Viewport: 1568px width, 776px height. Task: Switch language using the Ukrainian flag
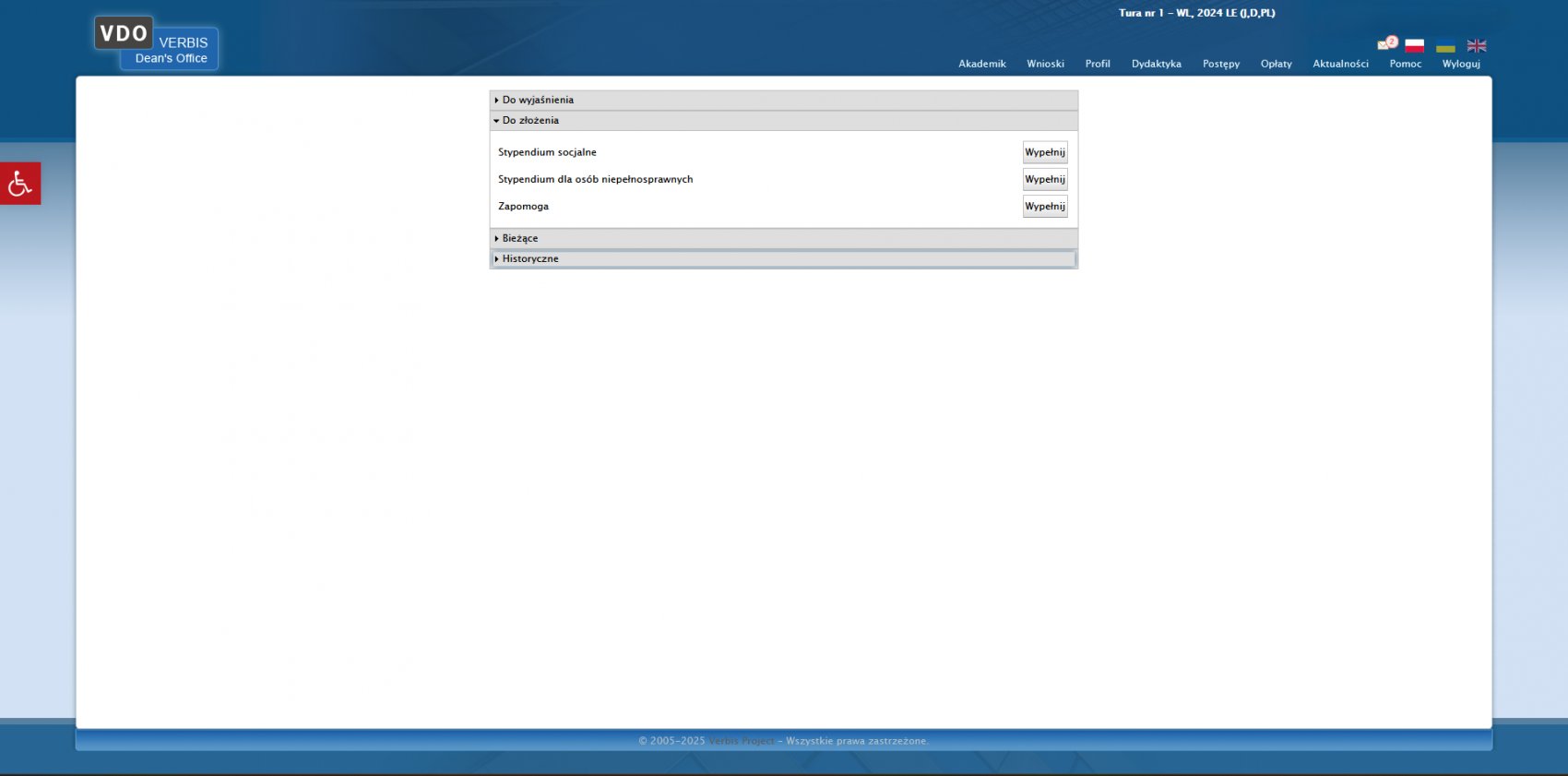(1445, 46)
